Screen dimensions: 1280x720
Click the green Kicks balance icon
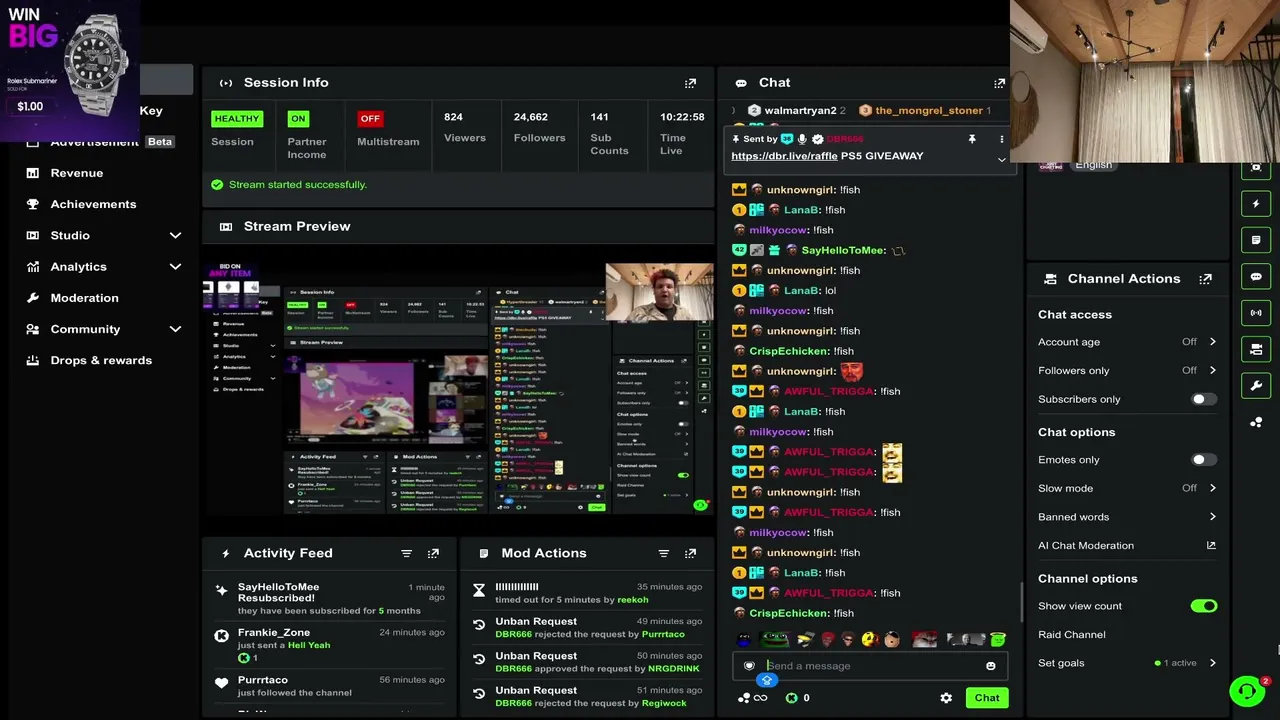click(x=791, y=698)
